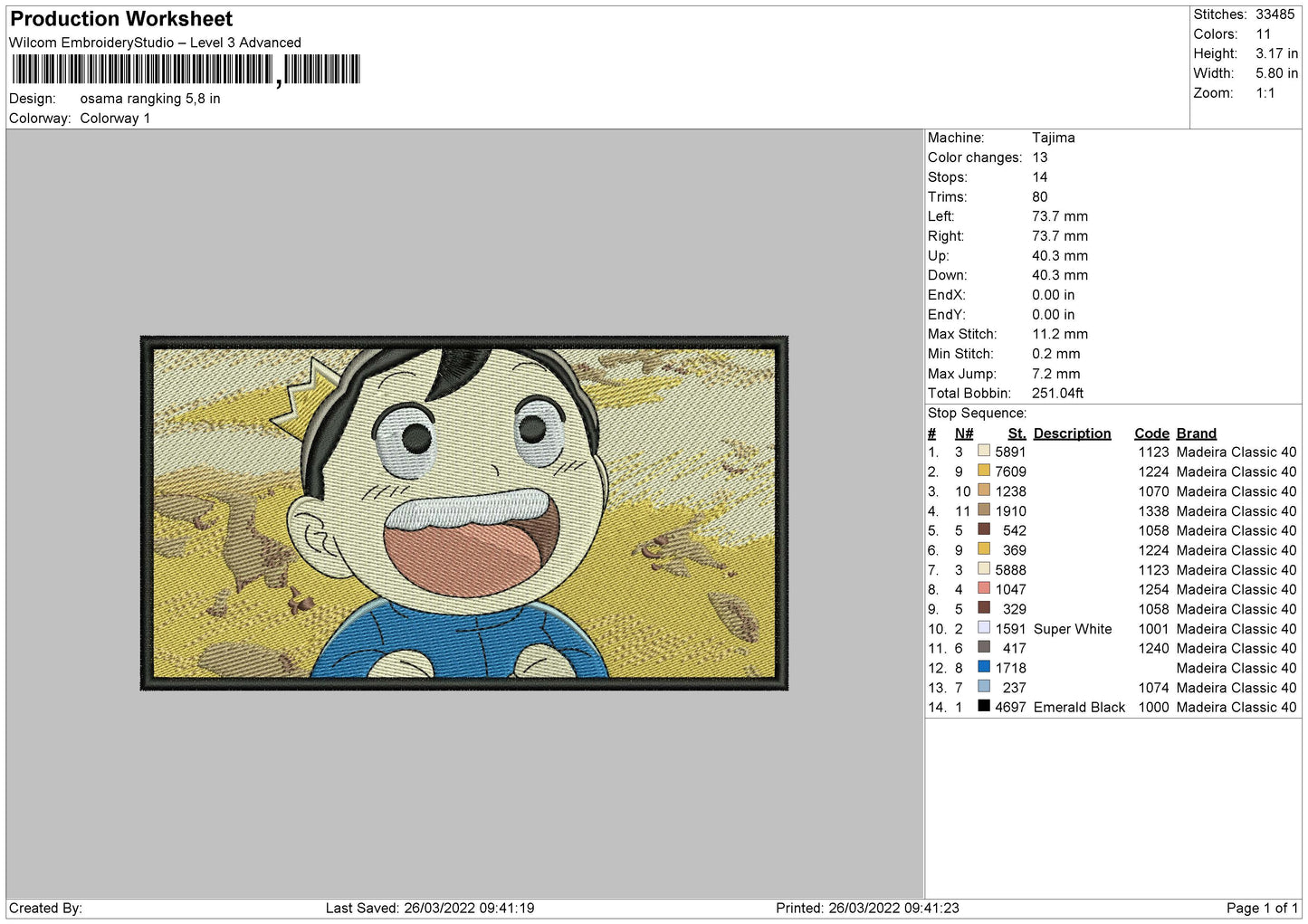1308x924 pixels.
Task: Pick the tan swatch in stop row 3
Action: pos(984,491)
